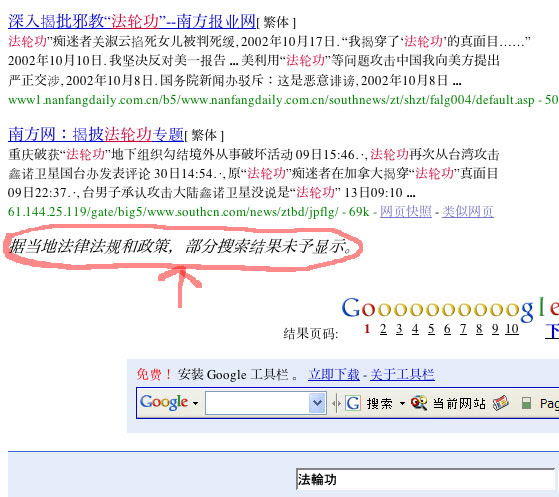Viewport: 559px width, 497px height.
Task: Click 繁体 beside the 南方报业网 result
Action: point(276,23)
